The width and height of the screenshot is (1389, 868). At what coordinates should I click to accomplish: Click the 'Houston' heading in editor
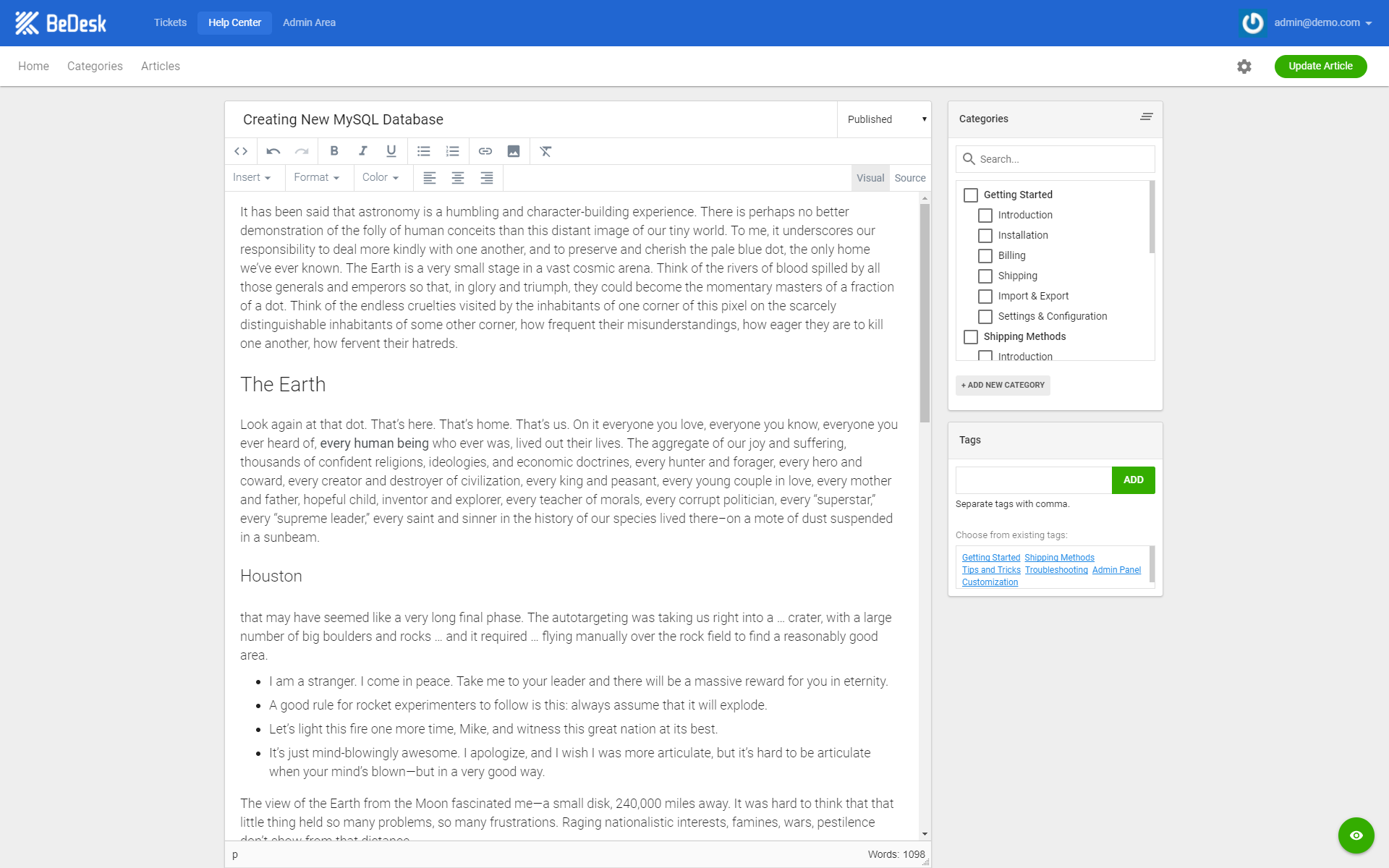[271, 576]
